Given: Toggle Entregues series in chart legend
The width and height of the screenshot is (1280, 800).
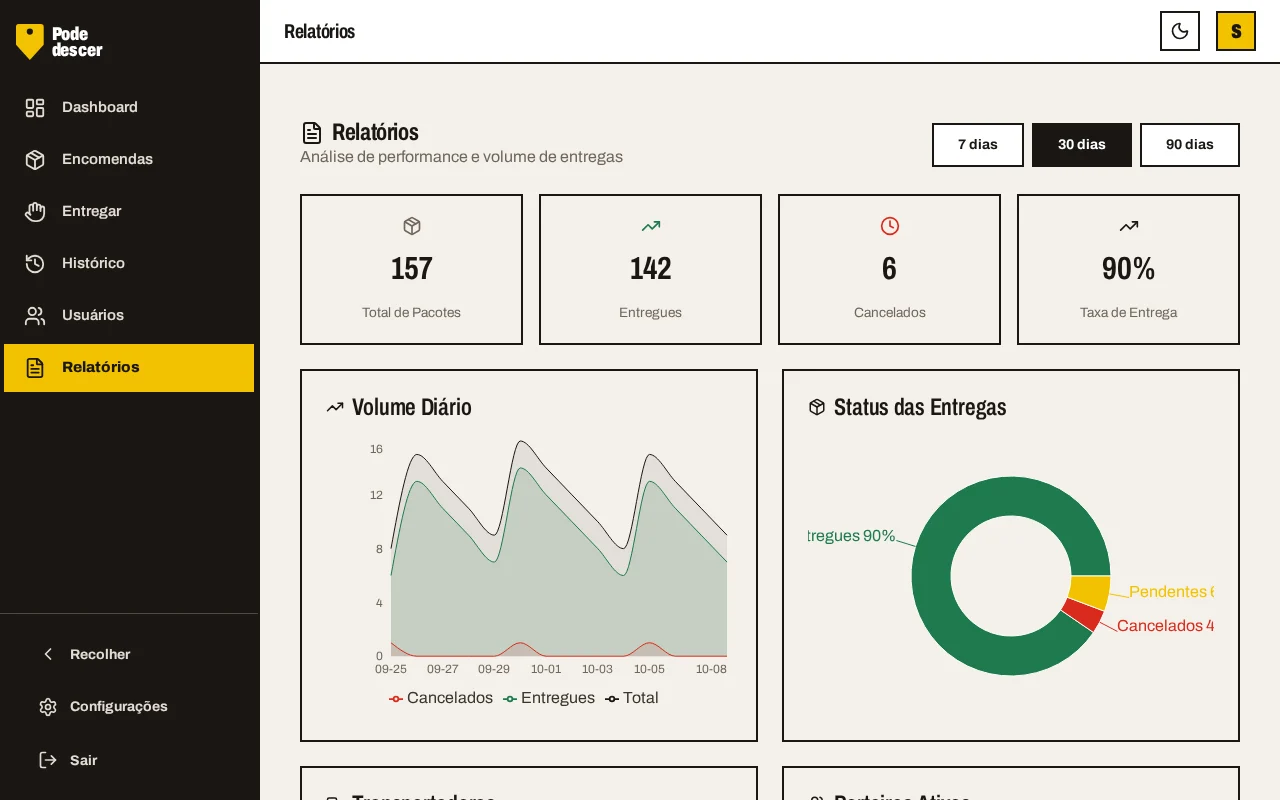Looking at the screenshot, I should click(x=549, y=698).
